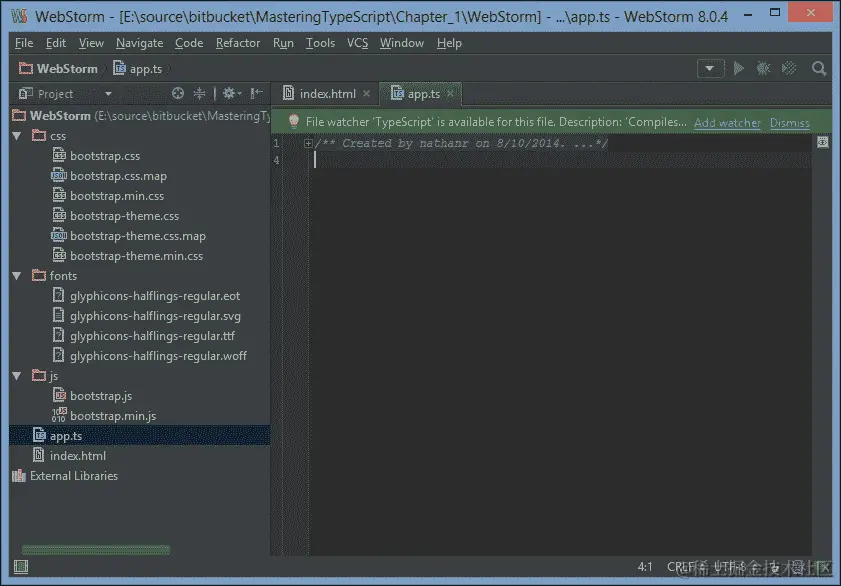Click the Run play icon in toolbar
841x586 pixels.
(739, 68)
